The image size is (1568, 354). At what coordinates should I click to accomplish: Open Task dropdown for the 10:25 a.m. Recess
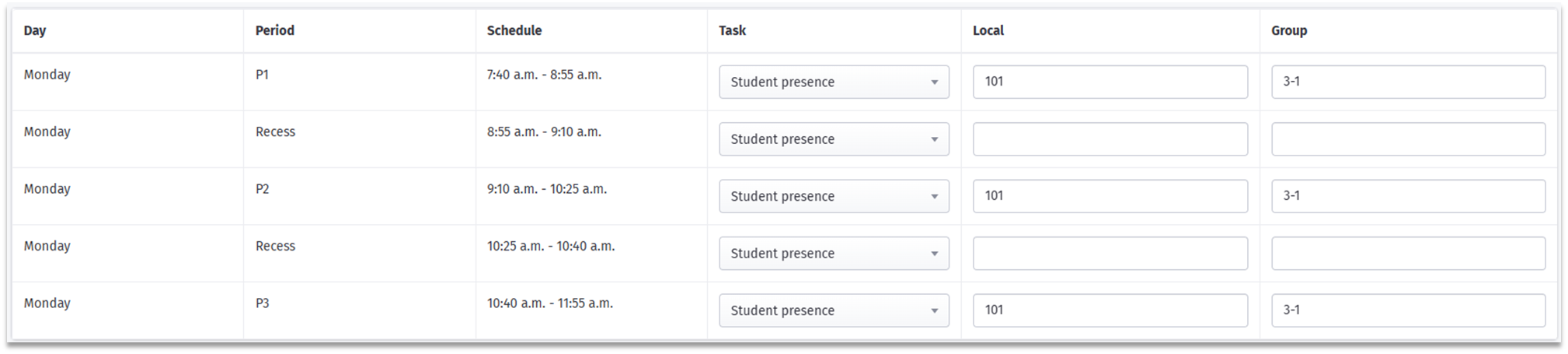tap(834, 254)
